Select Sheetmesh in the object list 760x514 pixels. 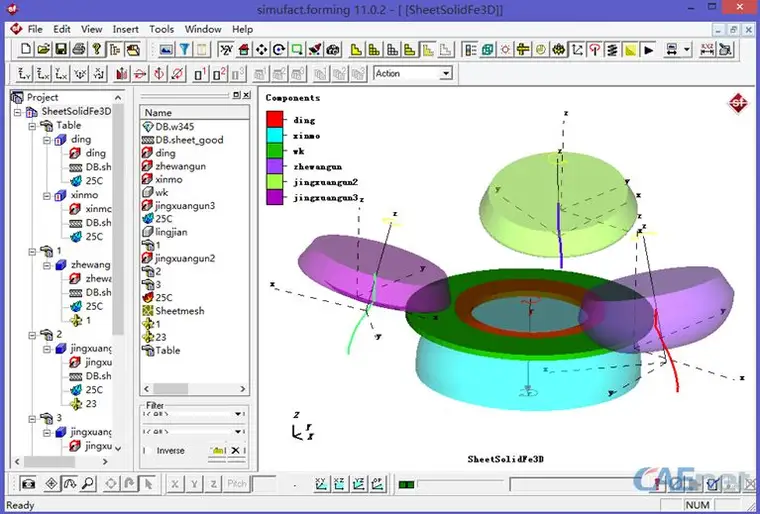tap(179, 311)
